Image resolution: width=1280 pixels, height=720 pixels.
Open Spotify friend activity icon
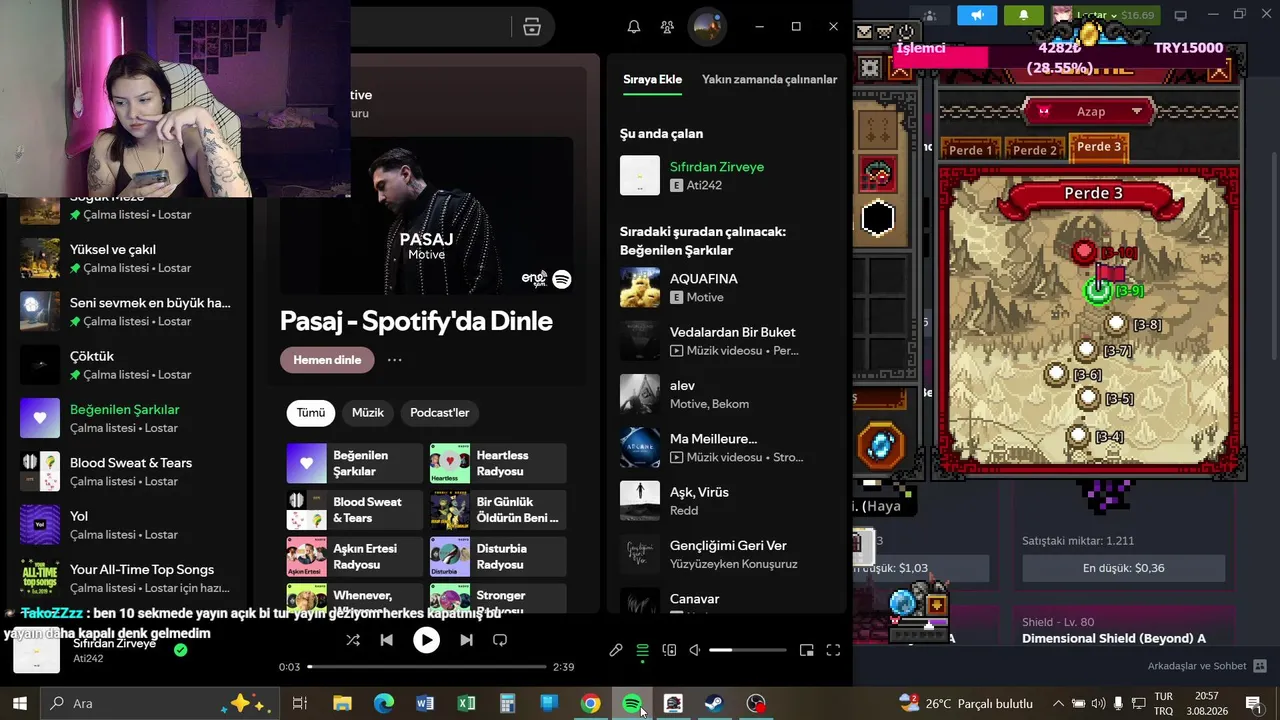click(x=667, y=27)
